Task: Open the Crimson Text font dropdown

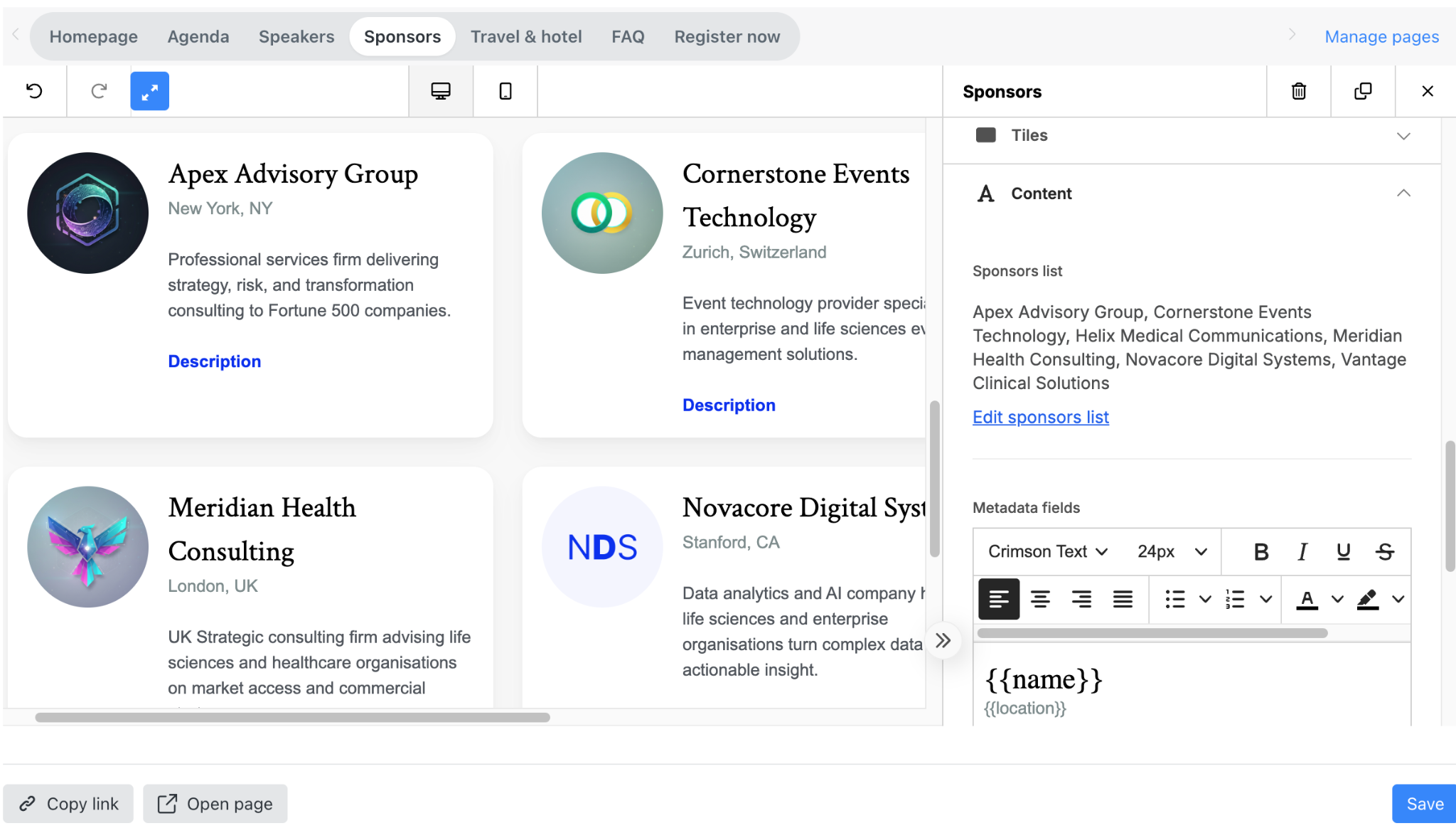Action: pyautogui.click(x=1048, y=551)
